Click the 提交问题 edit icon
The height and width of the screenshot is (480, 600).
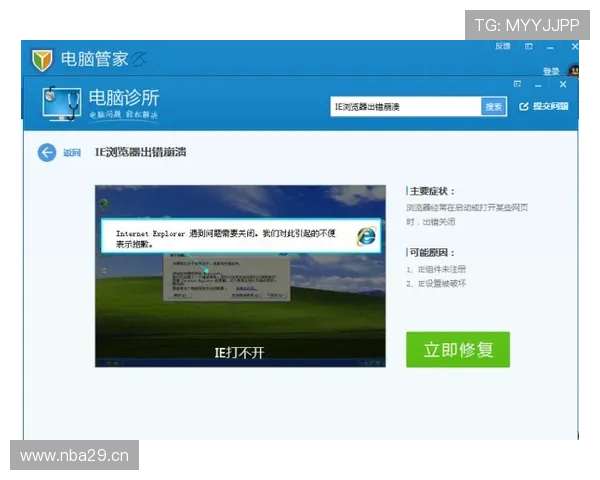[x=523, y=106]
